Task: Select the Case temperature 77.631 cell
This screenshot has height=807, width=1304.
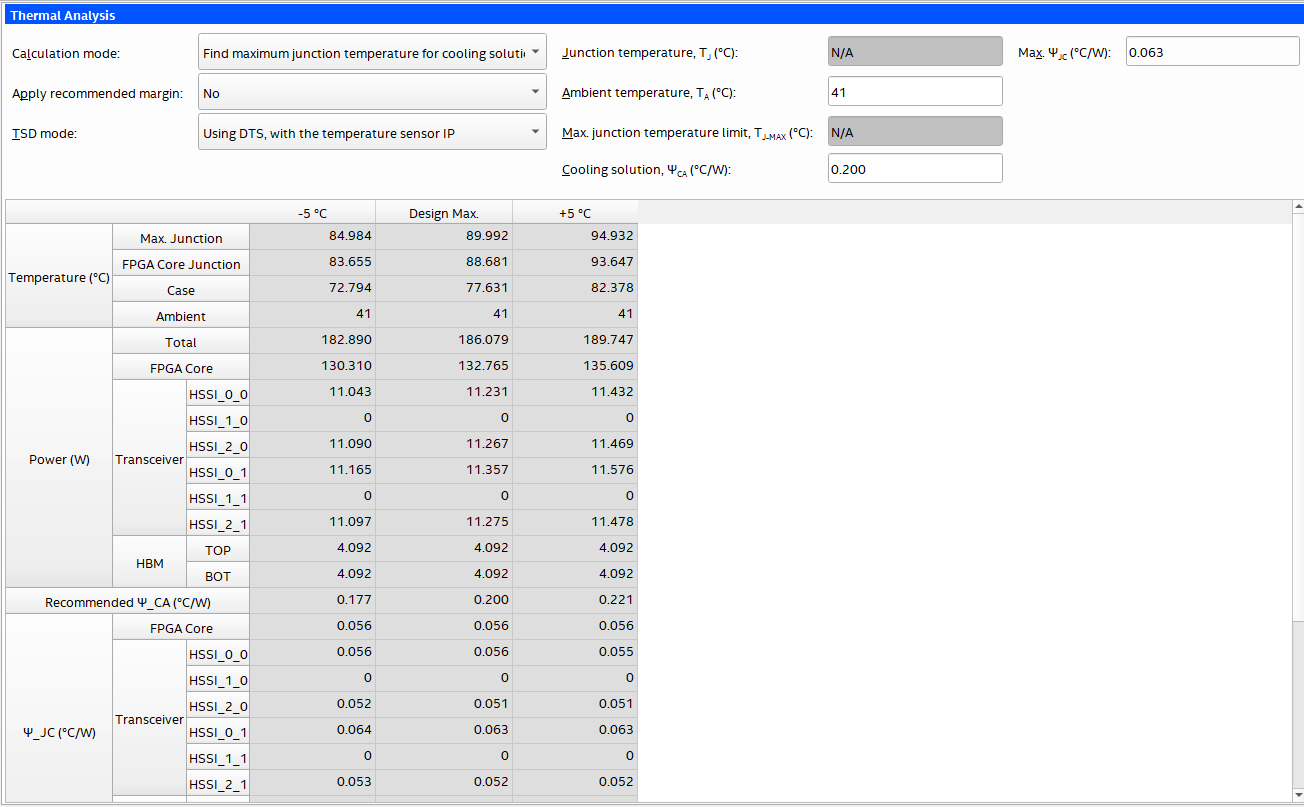Action: [443, 289]
